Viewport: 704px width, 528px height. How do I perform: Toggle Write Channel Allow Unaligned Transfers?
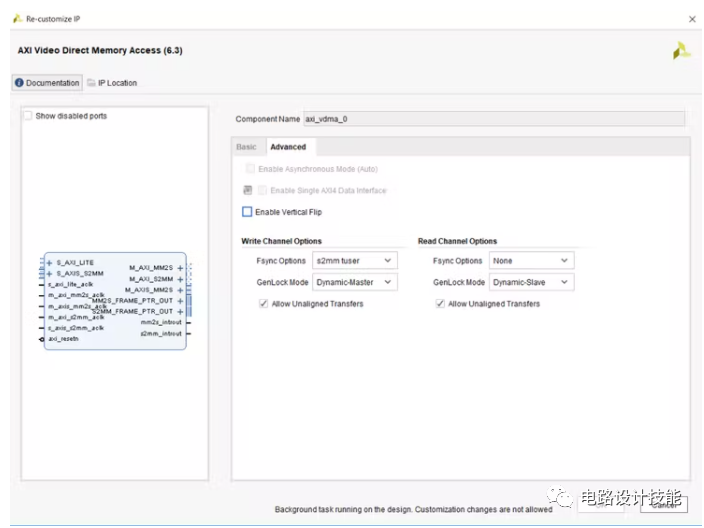point(264,304)
